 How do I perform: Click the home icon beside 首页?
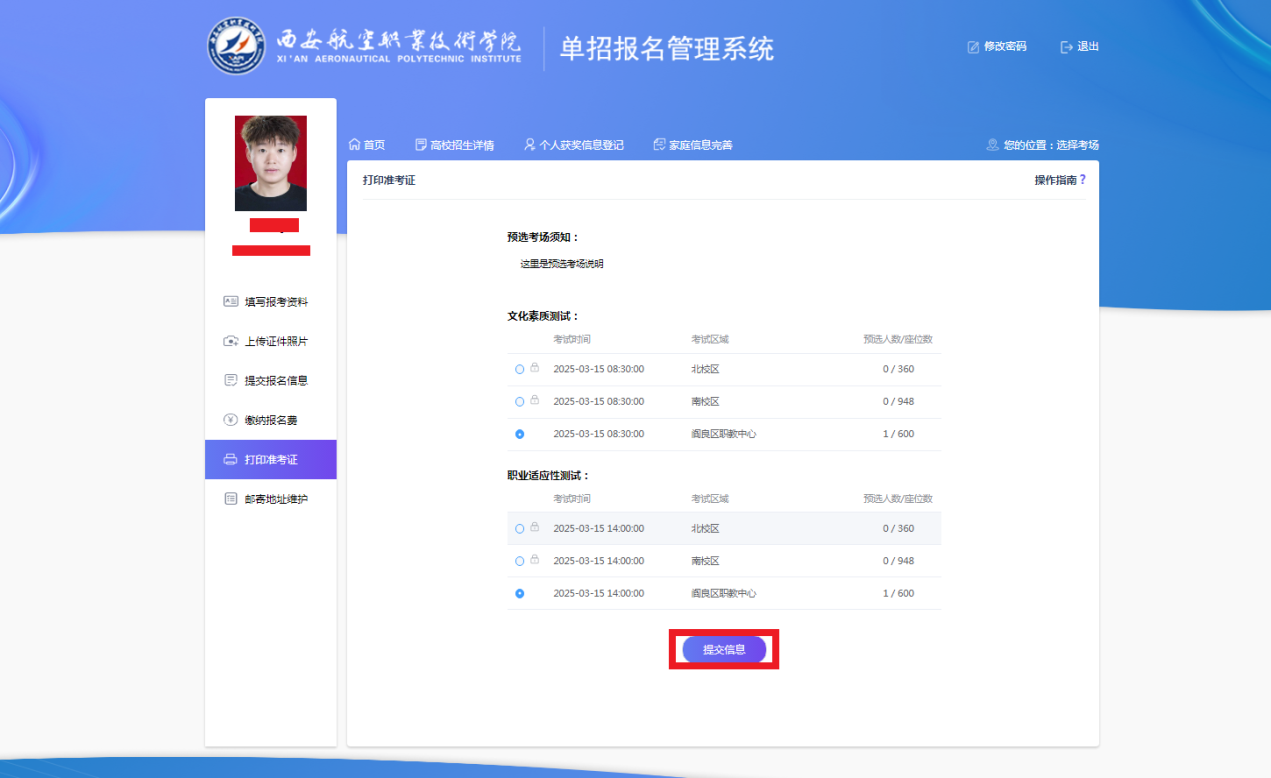(x=354, y=145)
